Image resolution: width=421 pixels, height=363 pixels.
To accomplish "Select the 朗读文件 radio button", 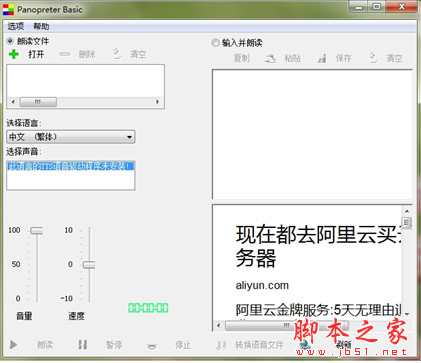I will (x=10, y=41).
